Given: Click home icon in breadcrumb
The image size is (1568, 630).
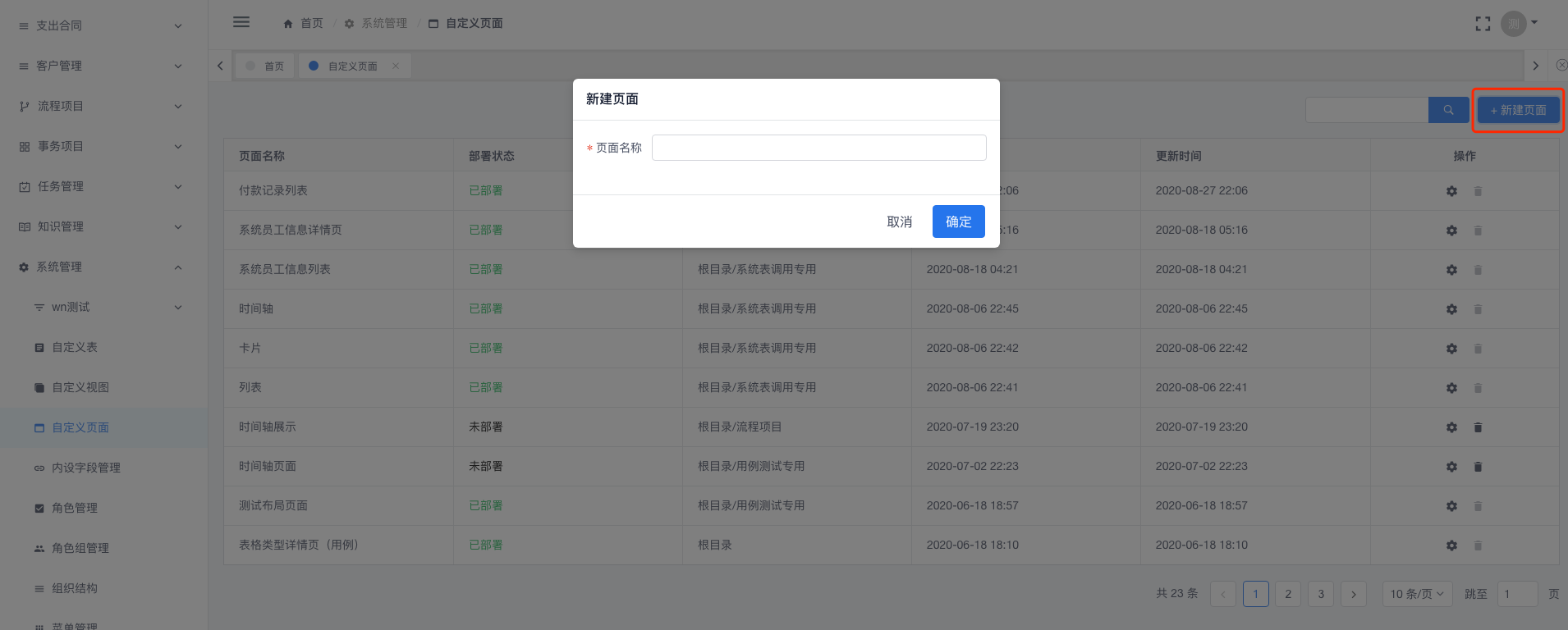Looking at the screenshot, I should tap(288, 24).
